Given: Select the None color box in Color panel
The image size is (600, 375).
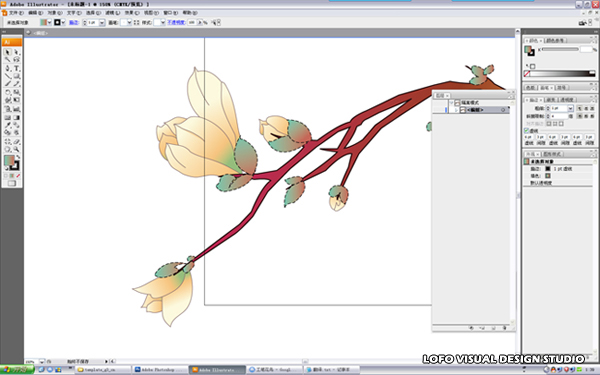Looking at the screenshot, I should 527,74.
